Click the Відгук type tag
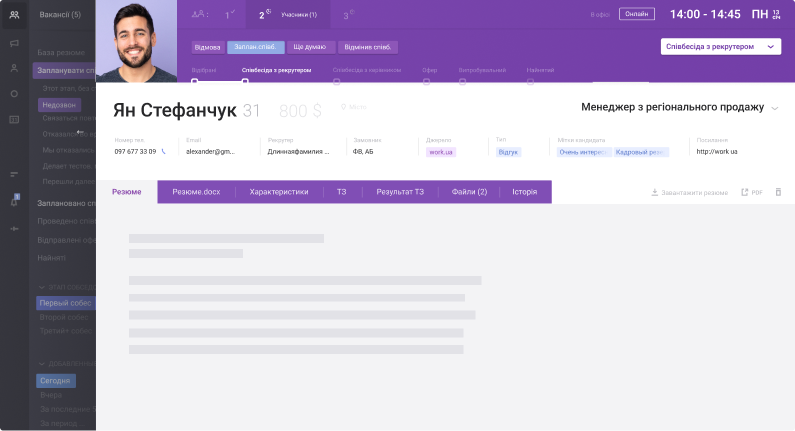Image resolution: width=795 pixels, height=431 pixels. point(508,152)
